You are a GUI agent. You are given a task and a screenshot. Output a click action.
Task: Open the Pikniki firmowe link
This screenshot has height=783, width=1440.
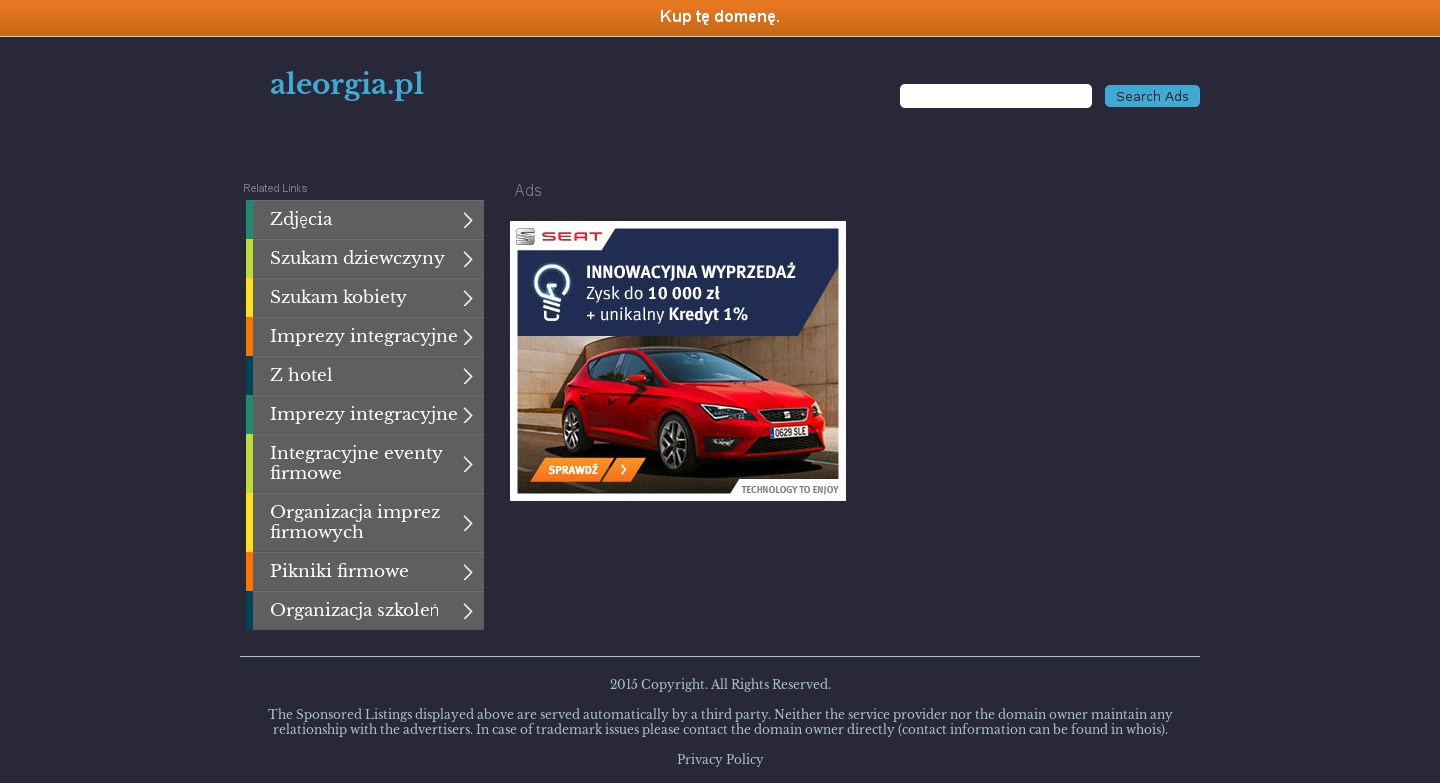339,572
